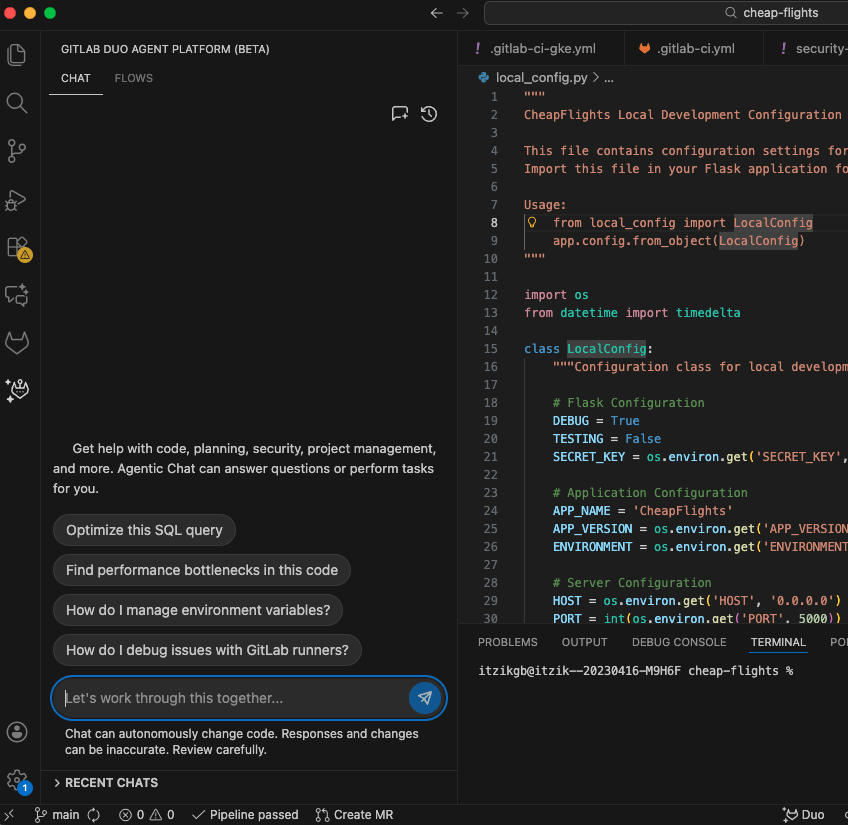The width and height of the screenshot is (848, 825).
Task: Select the Search icon in the activity bar
Action: click(x=16, y=103)
